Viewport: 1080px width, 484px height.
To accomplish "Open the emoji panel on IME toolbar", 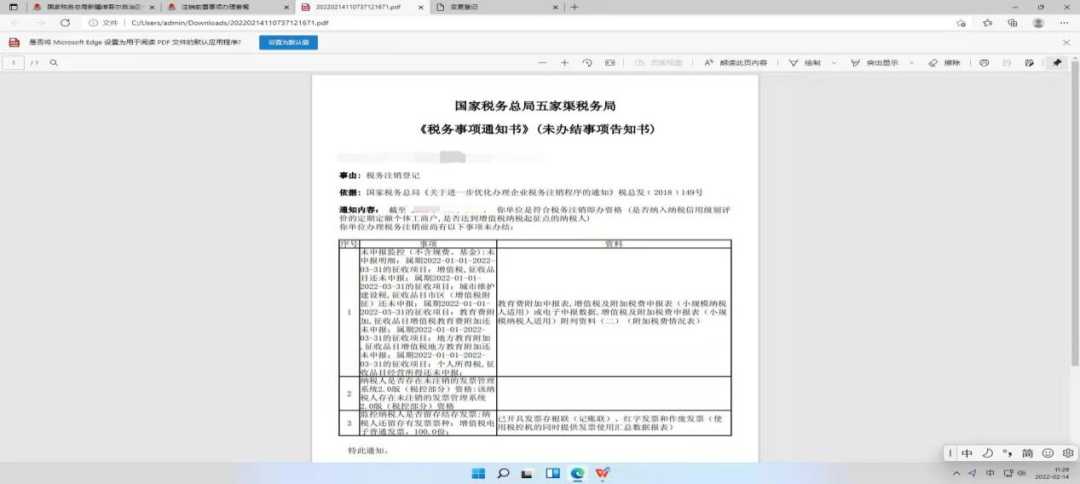I will 1048,453.
